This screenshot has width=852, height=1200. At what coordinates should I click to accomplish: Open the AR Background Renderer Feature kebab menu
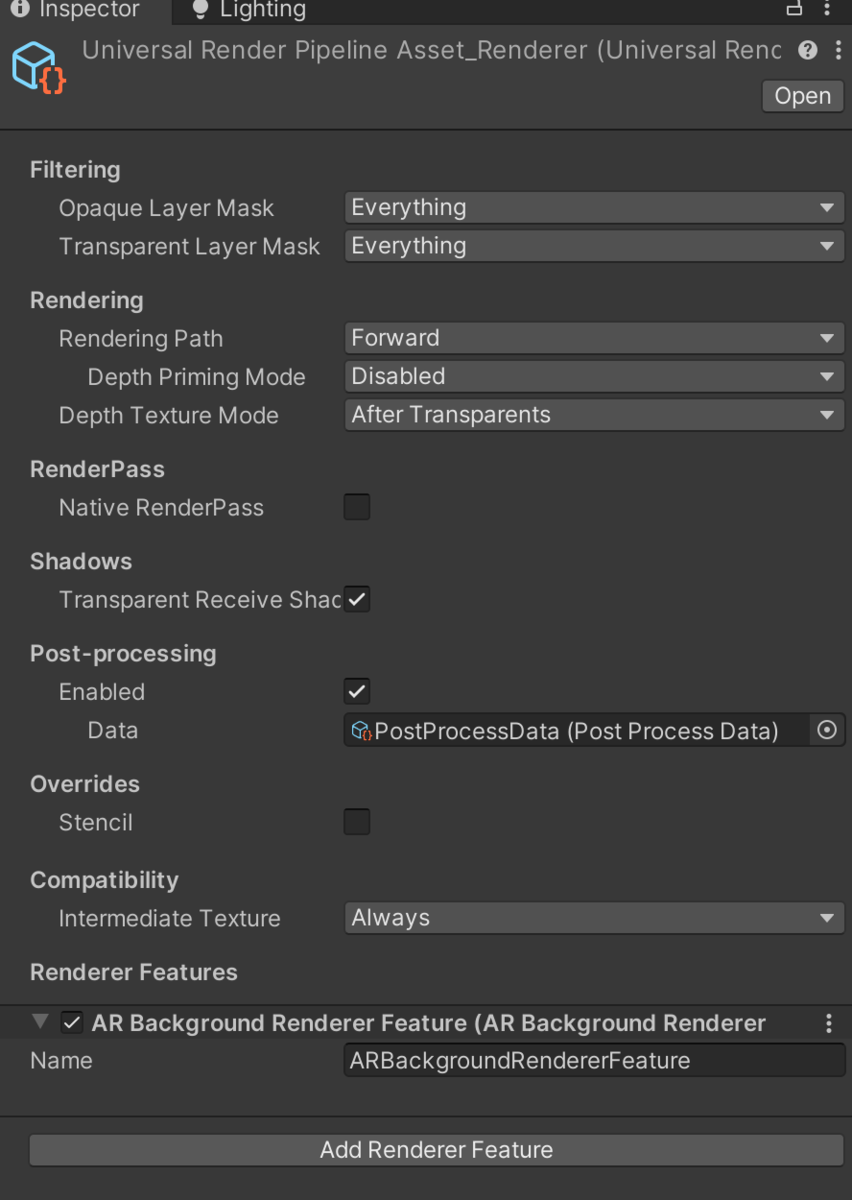(x=828, y=1023)
